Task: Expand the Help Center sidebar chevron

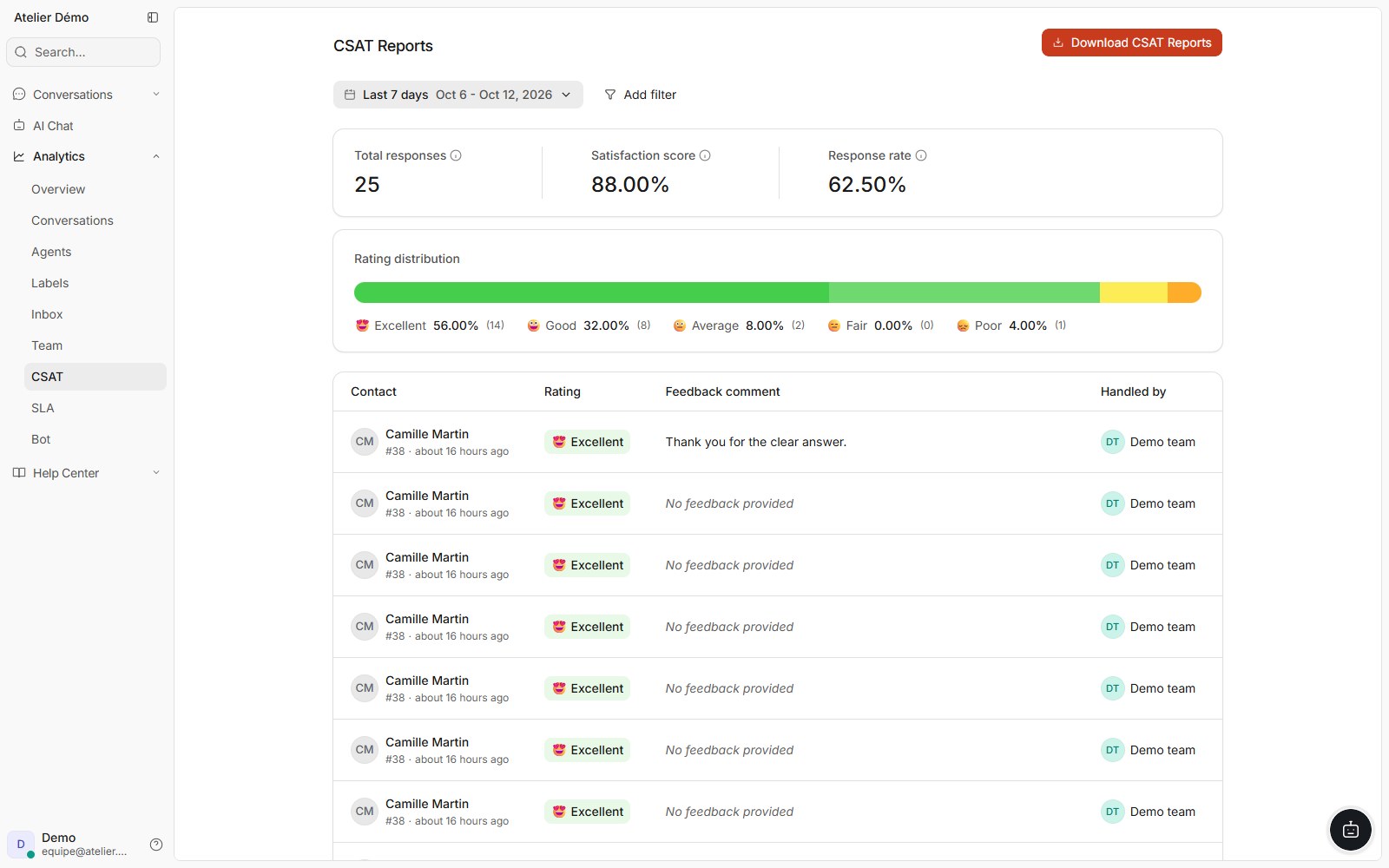Action: [x=156, y=473]
